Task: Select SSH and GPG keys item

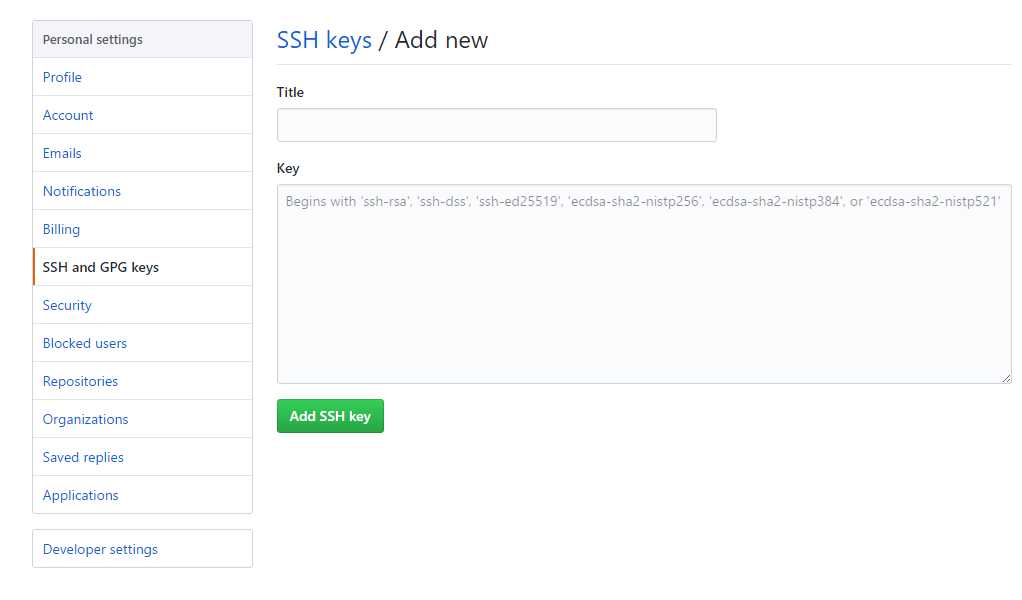Action: (x=142, y=267)
